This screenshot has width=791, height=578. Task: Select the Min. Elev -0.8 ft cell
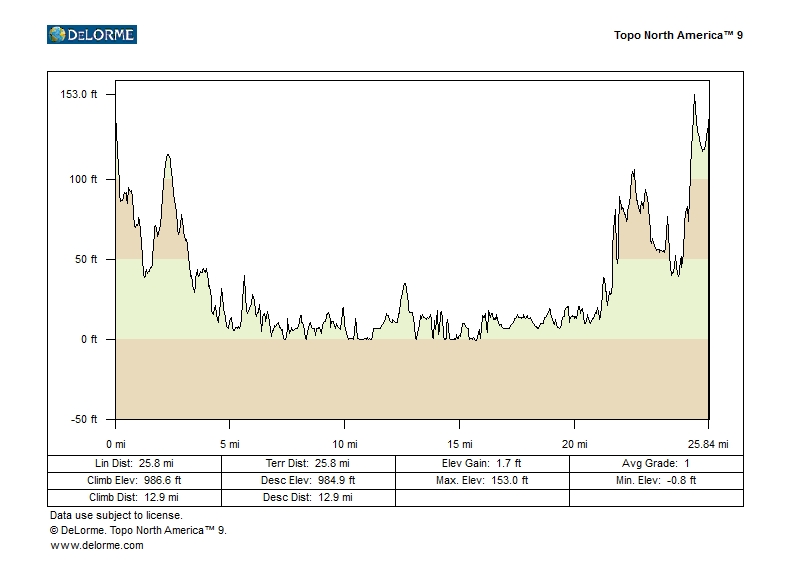pyautogui.click(x=656, y=480)
